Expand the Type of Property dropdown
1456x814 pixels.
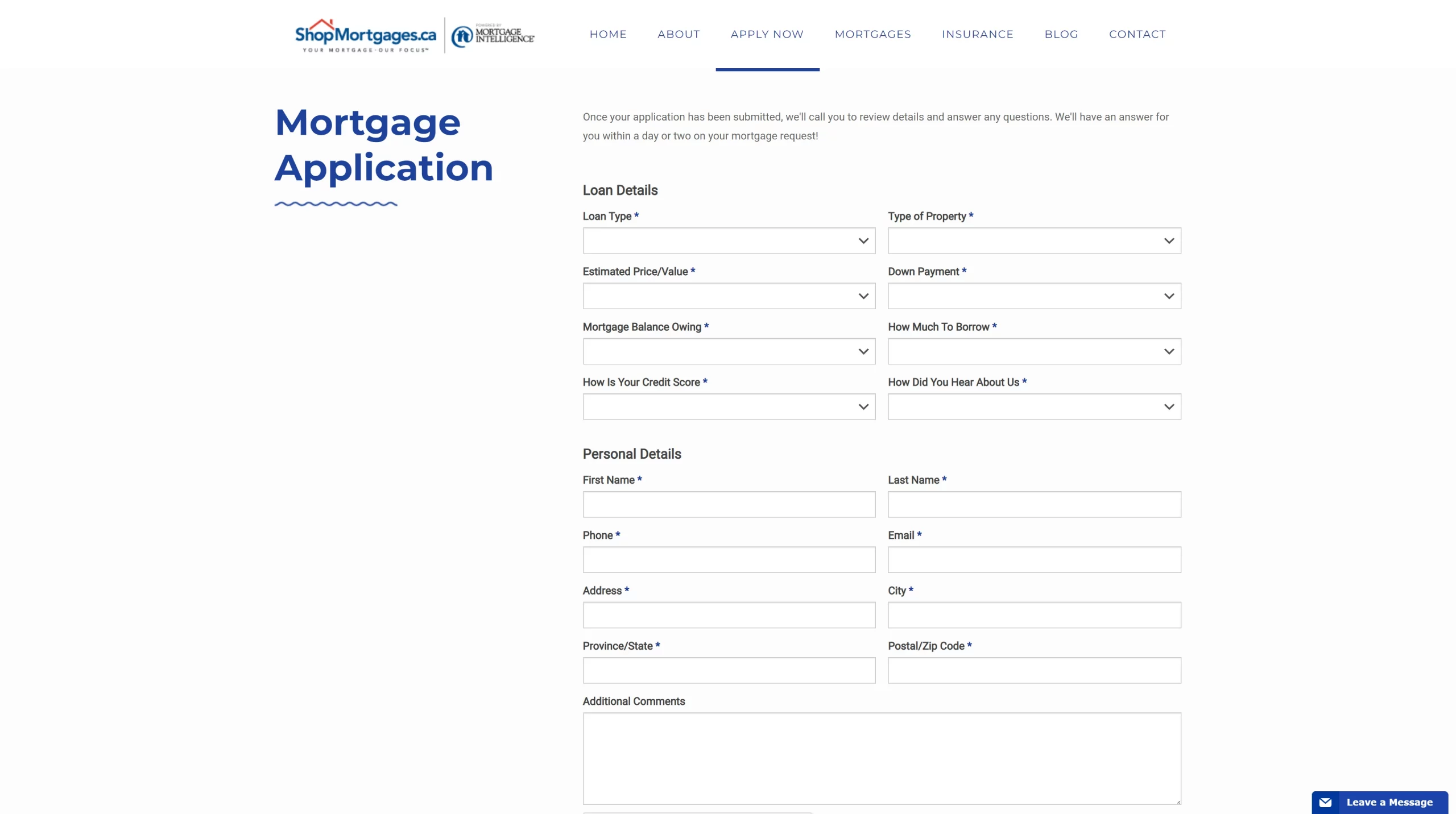(x=1034, y=241)
